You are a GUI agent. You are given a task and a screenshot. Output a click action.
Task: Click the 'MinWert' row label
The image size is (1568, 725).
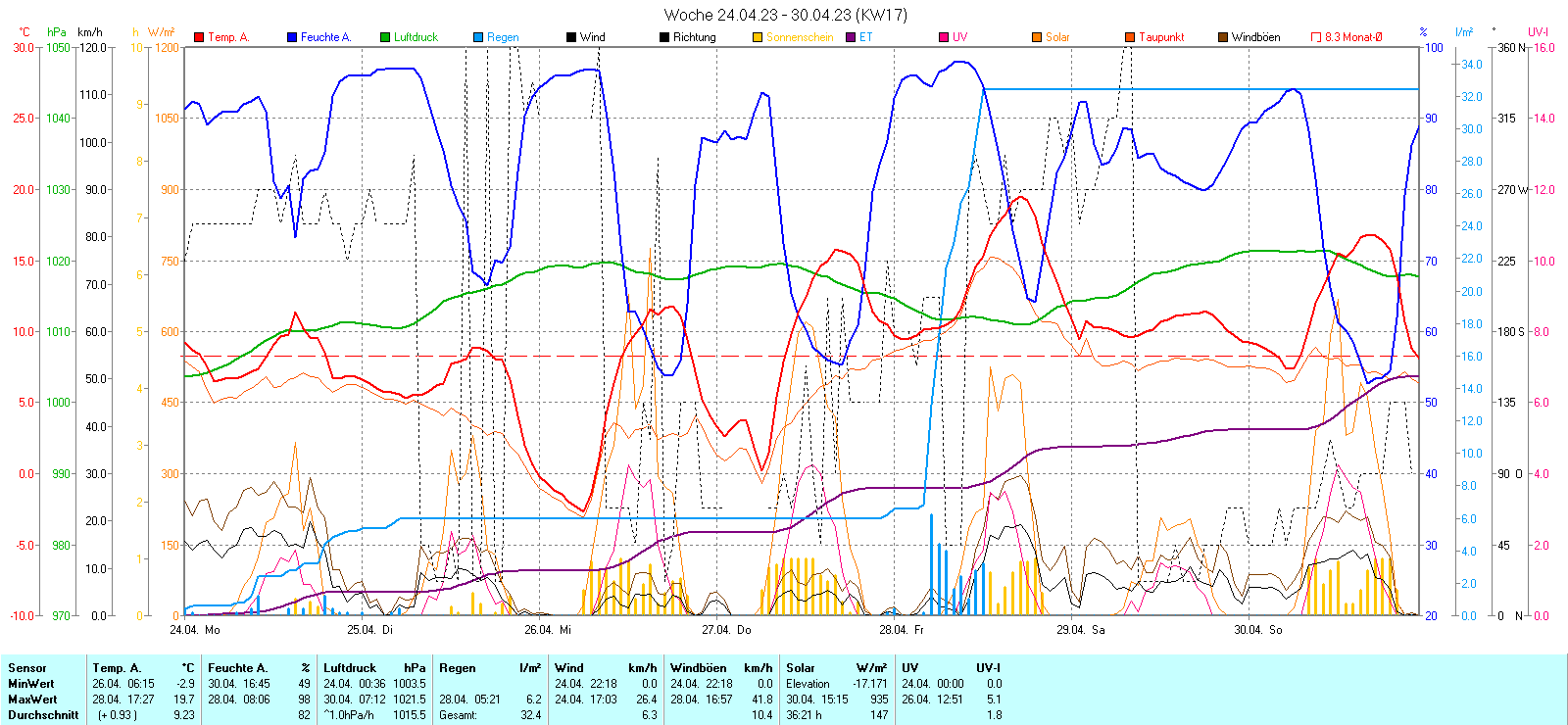pyautogui.click(x=31, y=684)
